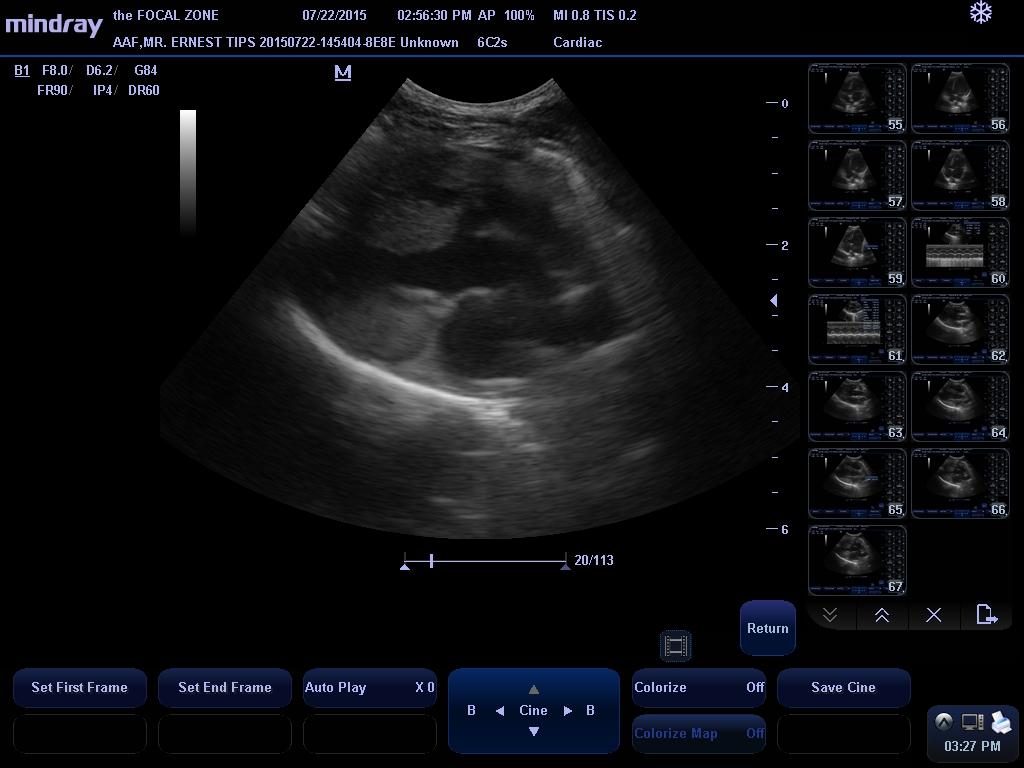Toggle Auto Play speed control

[369, 688]
